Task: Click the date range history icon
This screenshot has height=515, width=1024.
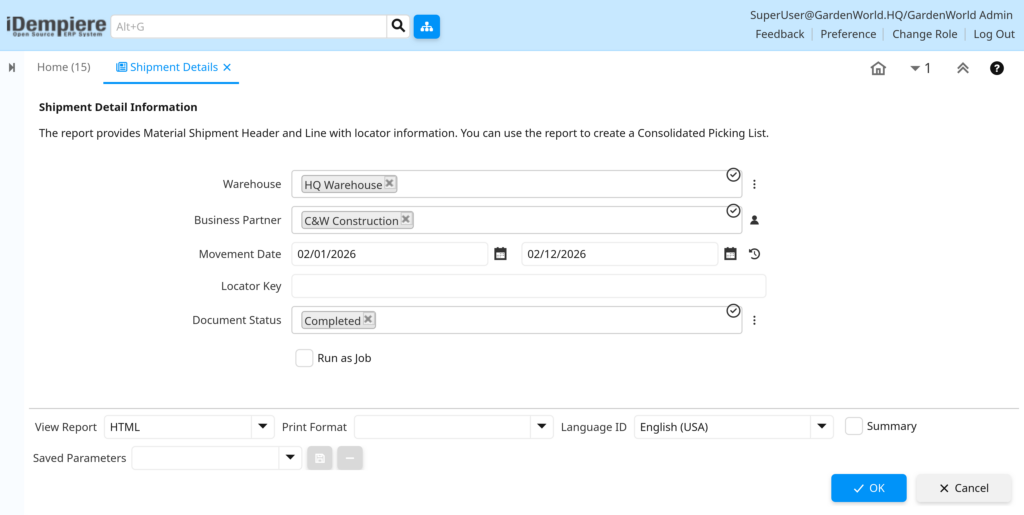Action: 754,254
